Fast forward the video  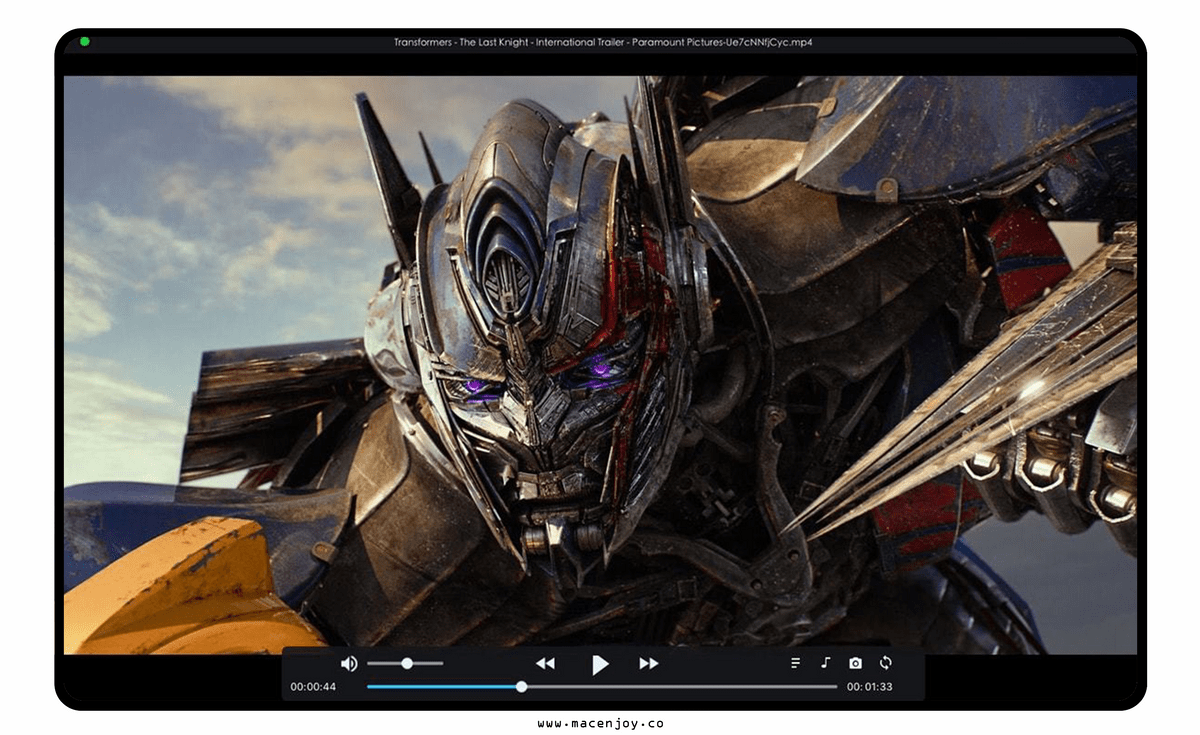pos(649,663)
